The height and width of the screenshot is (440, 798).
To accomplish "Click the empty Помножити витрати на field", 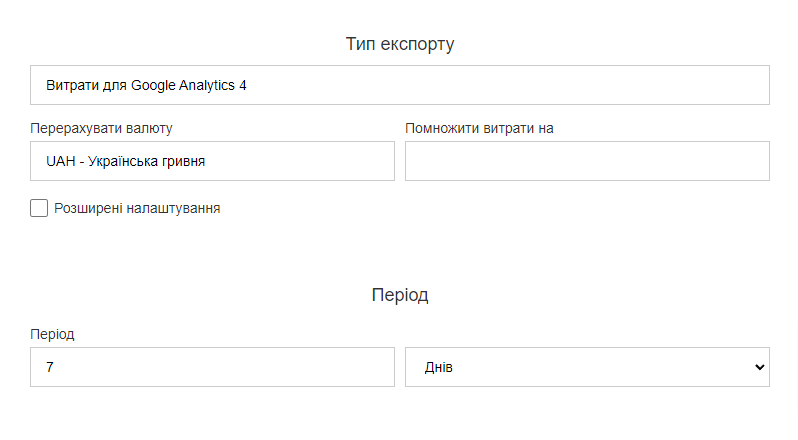I will (x=587, y=161).
